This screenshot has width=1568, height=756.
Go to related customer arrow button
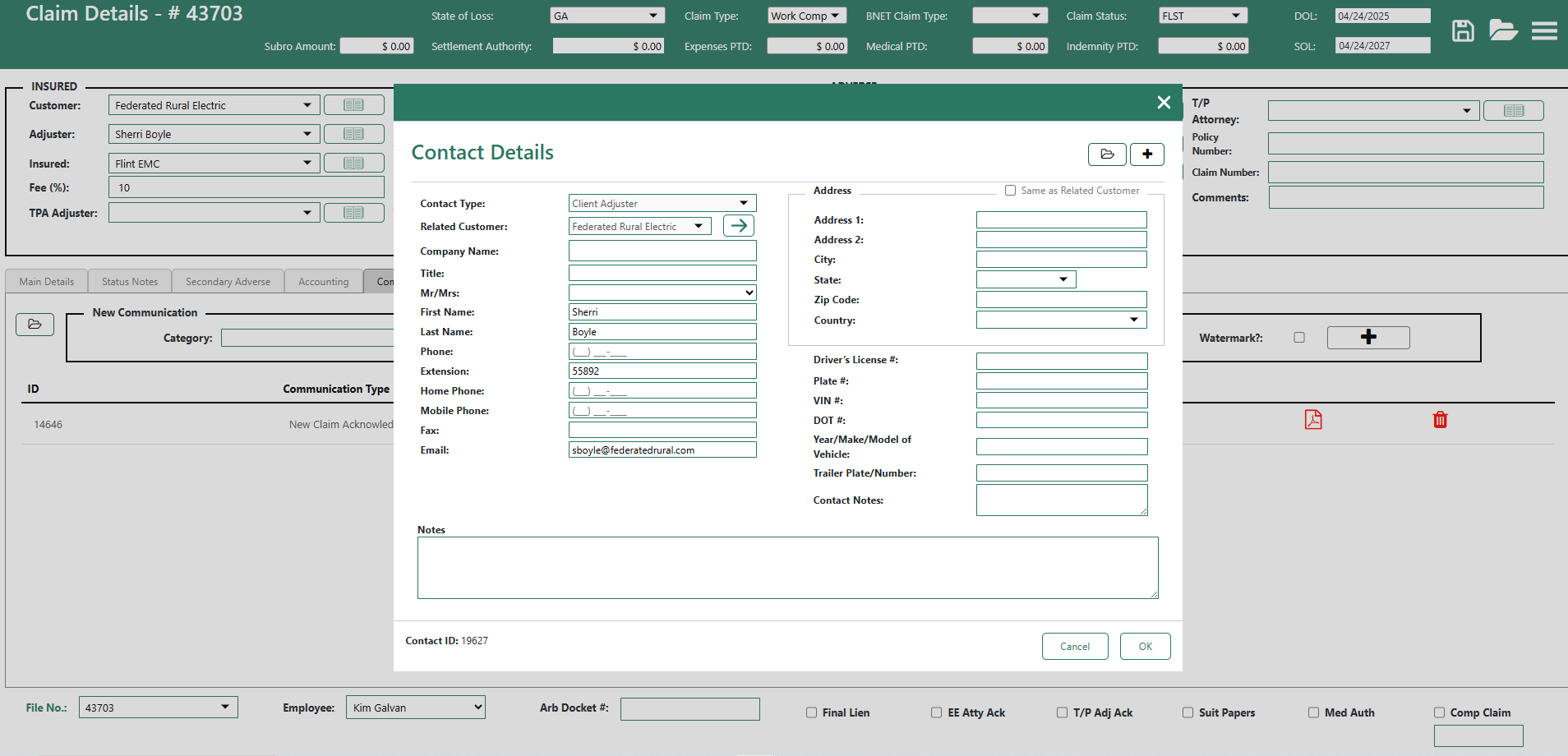pos(738,226)
